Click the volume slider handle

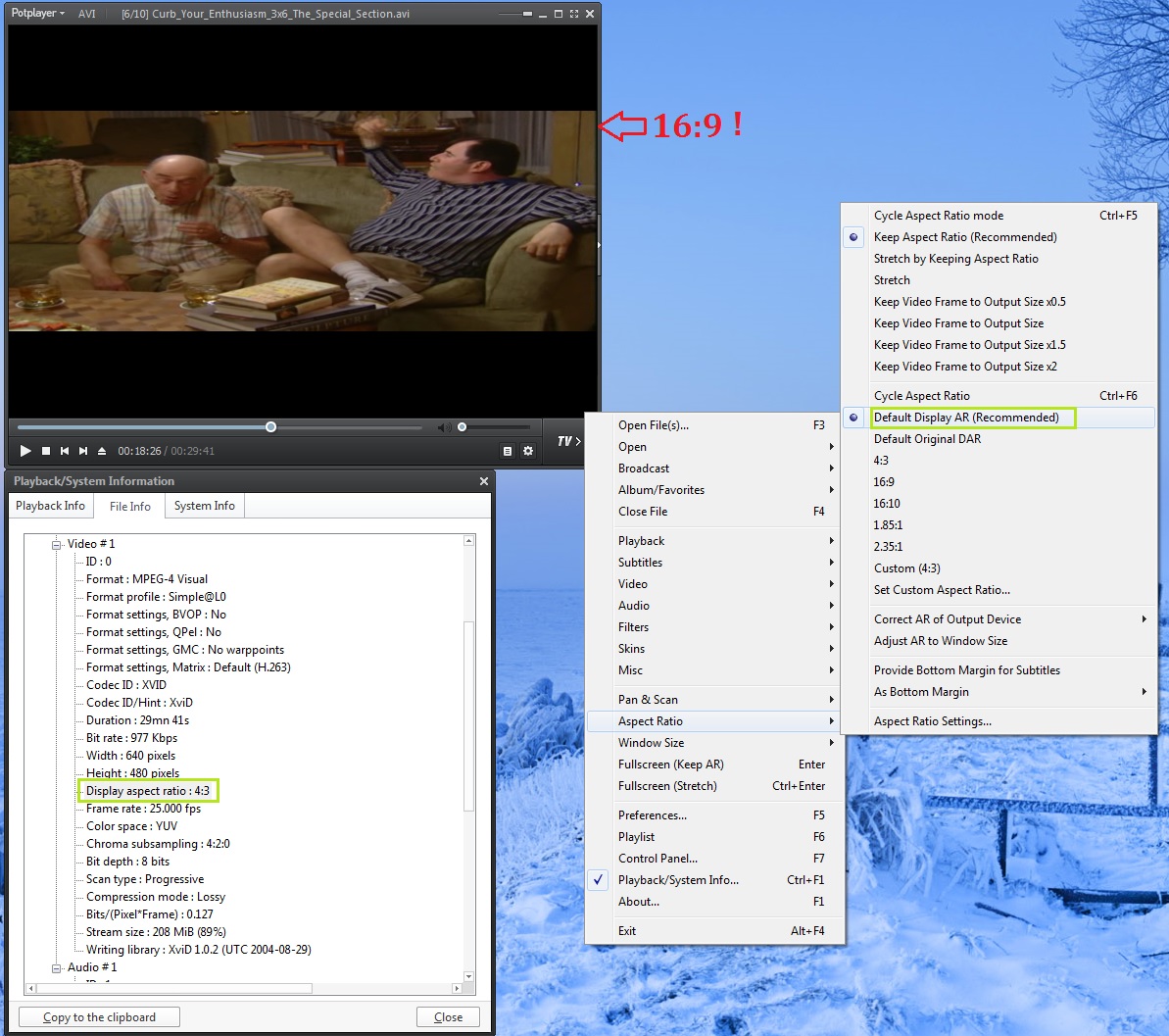[463, 427]
